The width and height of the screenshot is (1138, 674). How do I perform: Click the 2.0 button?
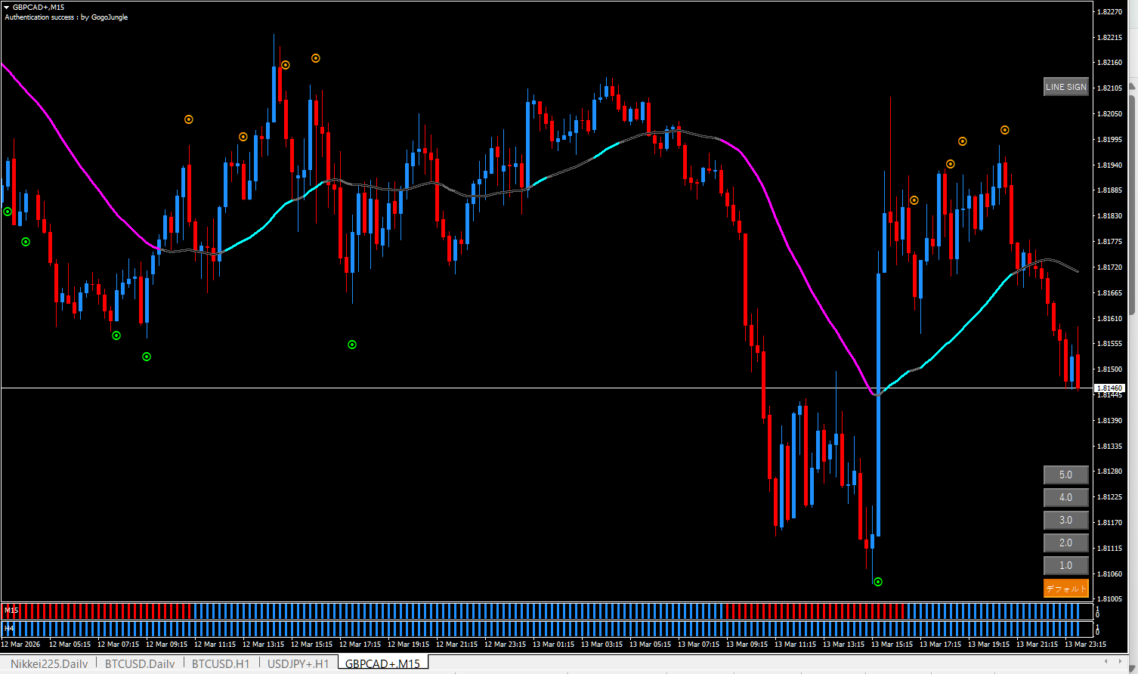(1065, 543)
